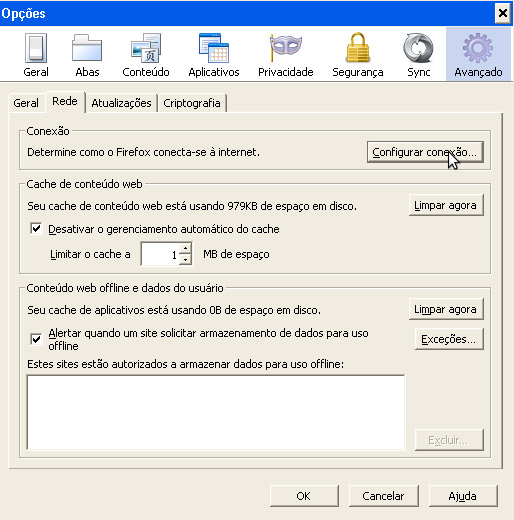Click the 'Limitar o cache a' label
Image resolution: width=514 pixels, height=520 pixels.
click(x=90, y=254)
